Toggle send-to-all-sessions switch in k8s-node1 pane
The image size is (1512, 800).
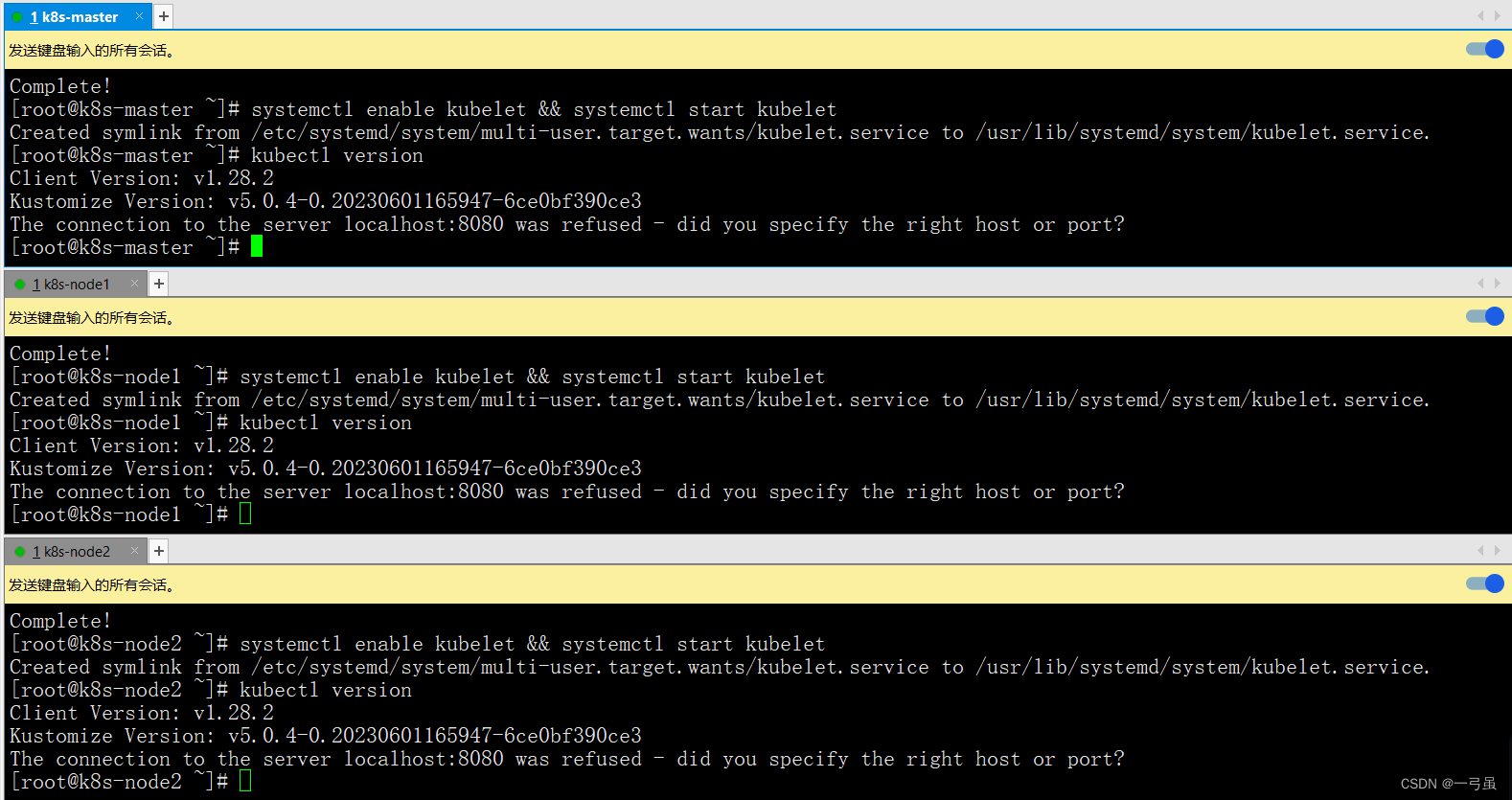click(1485, 316)
